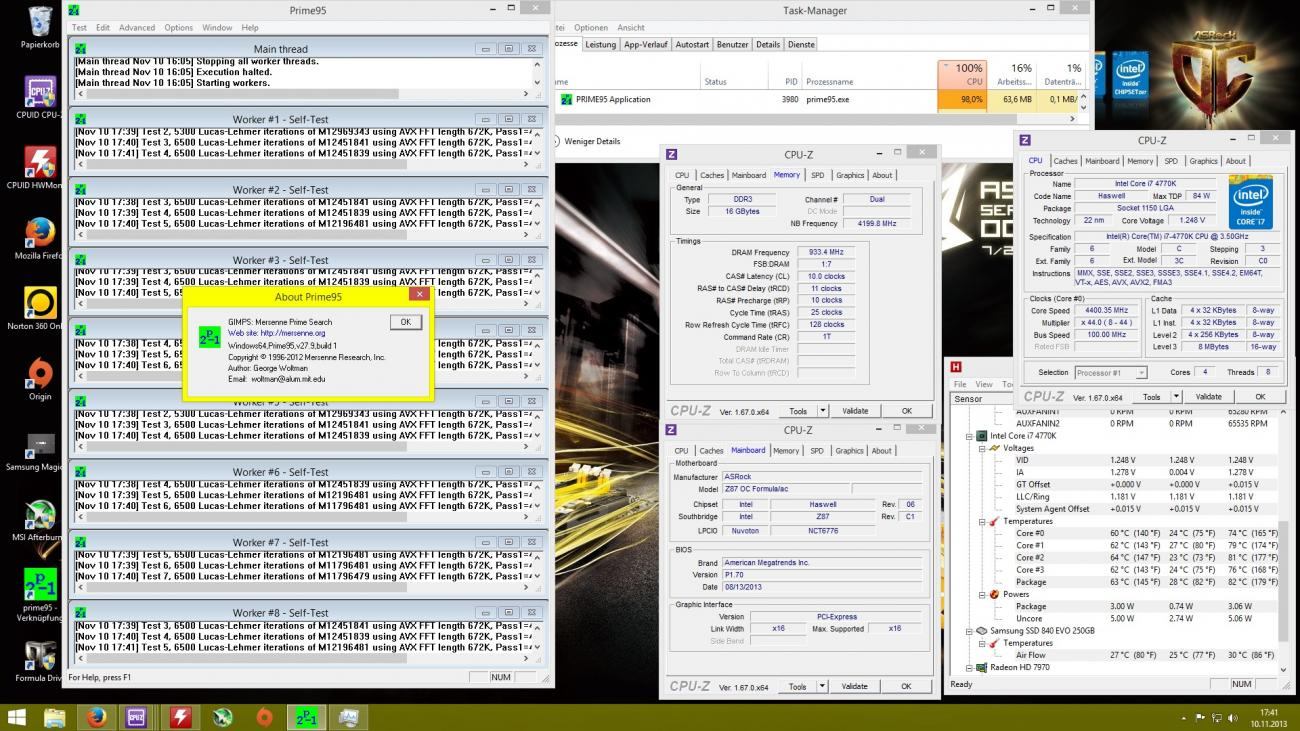Switch to CPU-Z via its taskbar icon
Viewport: 1300px width, 731px height.
[x=138, y=717]
